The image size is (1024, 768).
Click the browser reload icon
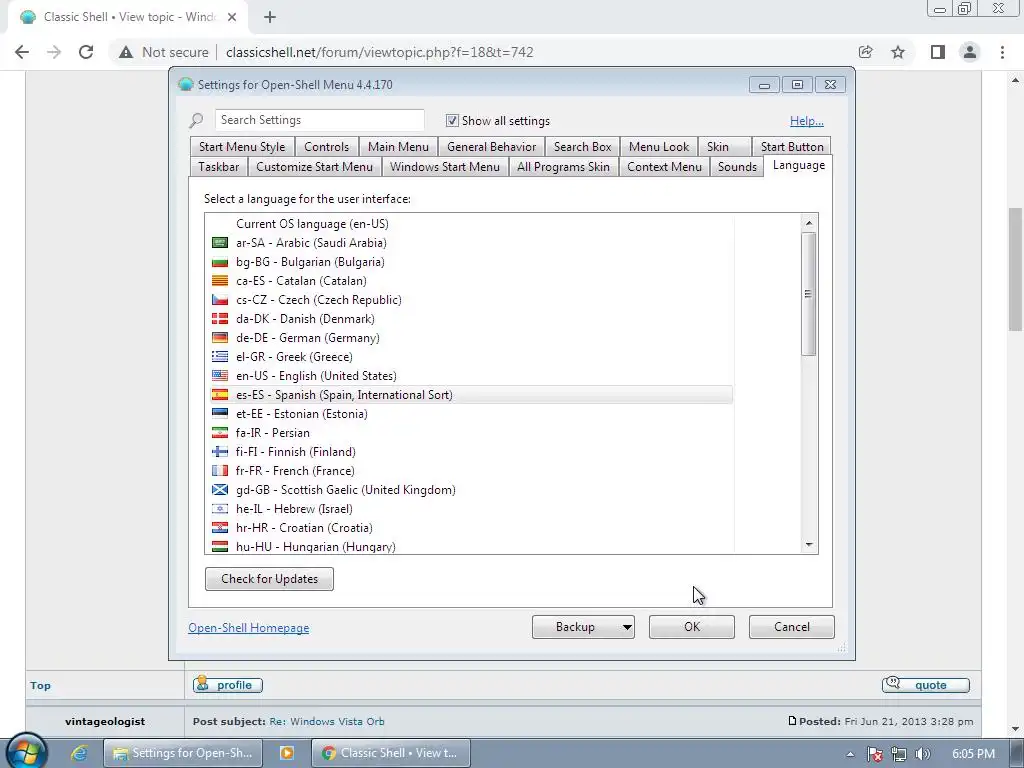coord(86,52)
